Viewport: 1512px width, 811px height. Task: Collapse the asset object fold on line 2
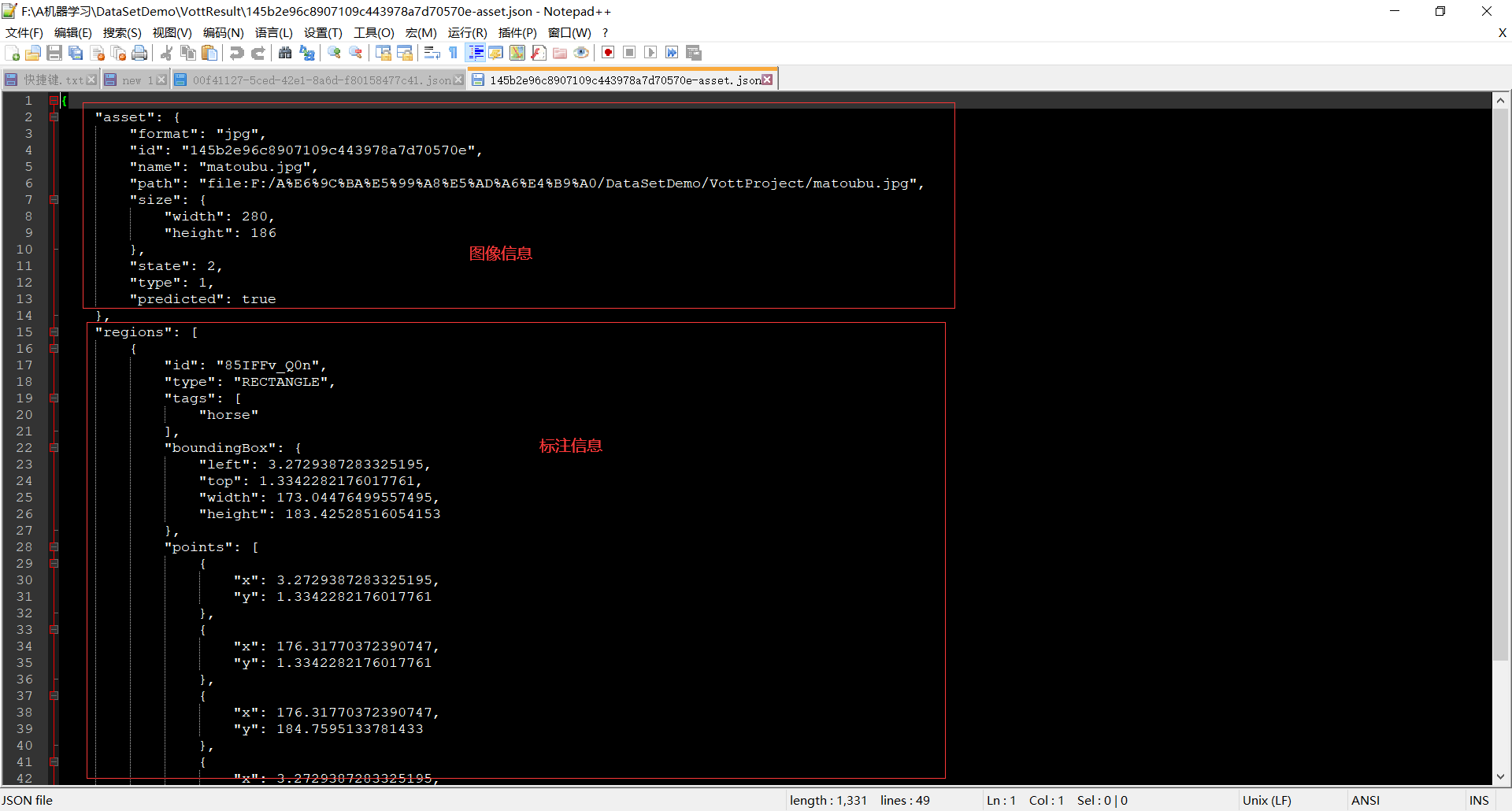pyautogui.click(x=54, y=117)
